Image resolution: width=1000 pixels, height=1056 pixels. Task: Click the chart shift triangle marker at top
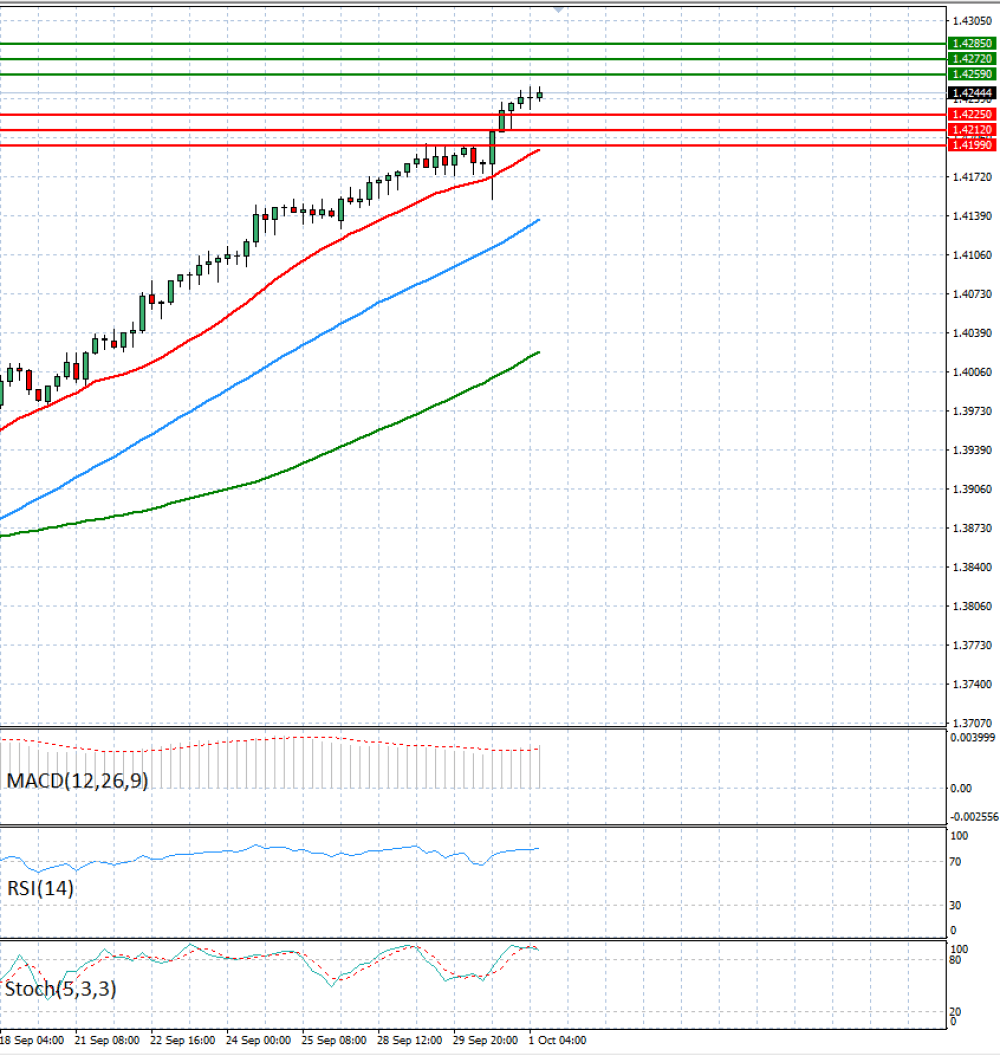pos(558,9)
